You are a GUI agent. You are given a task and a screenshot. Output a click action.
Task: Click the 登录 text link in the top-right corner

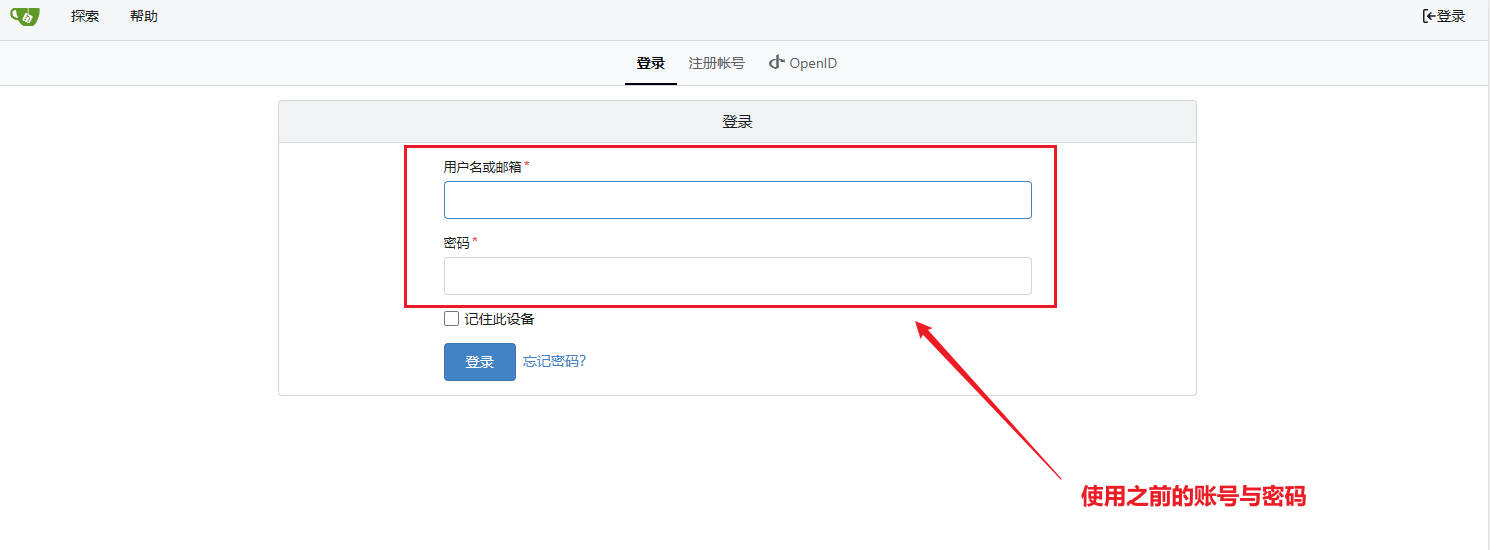click(1451, 16)
